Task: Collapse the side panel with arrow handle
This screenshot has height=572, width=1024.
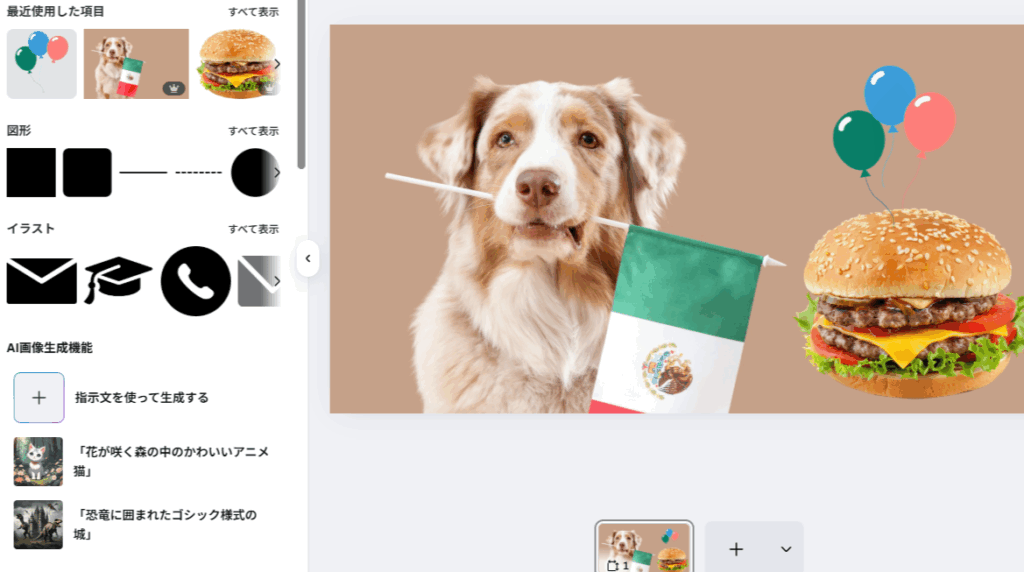Action: [x=308, y=258]
